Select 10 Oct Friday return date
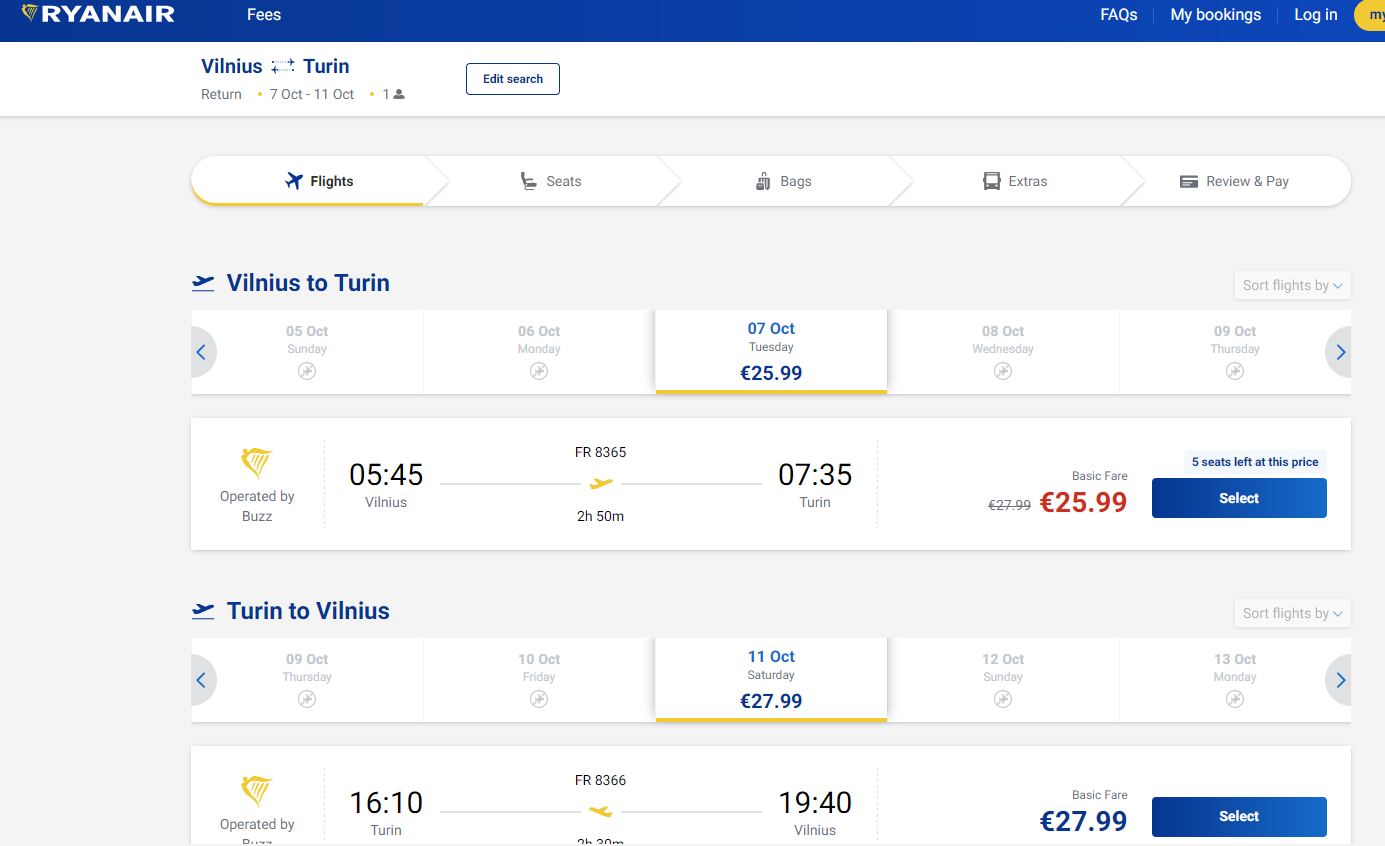 539,680
